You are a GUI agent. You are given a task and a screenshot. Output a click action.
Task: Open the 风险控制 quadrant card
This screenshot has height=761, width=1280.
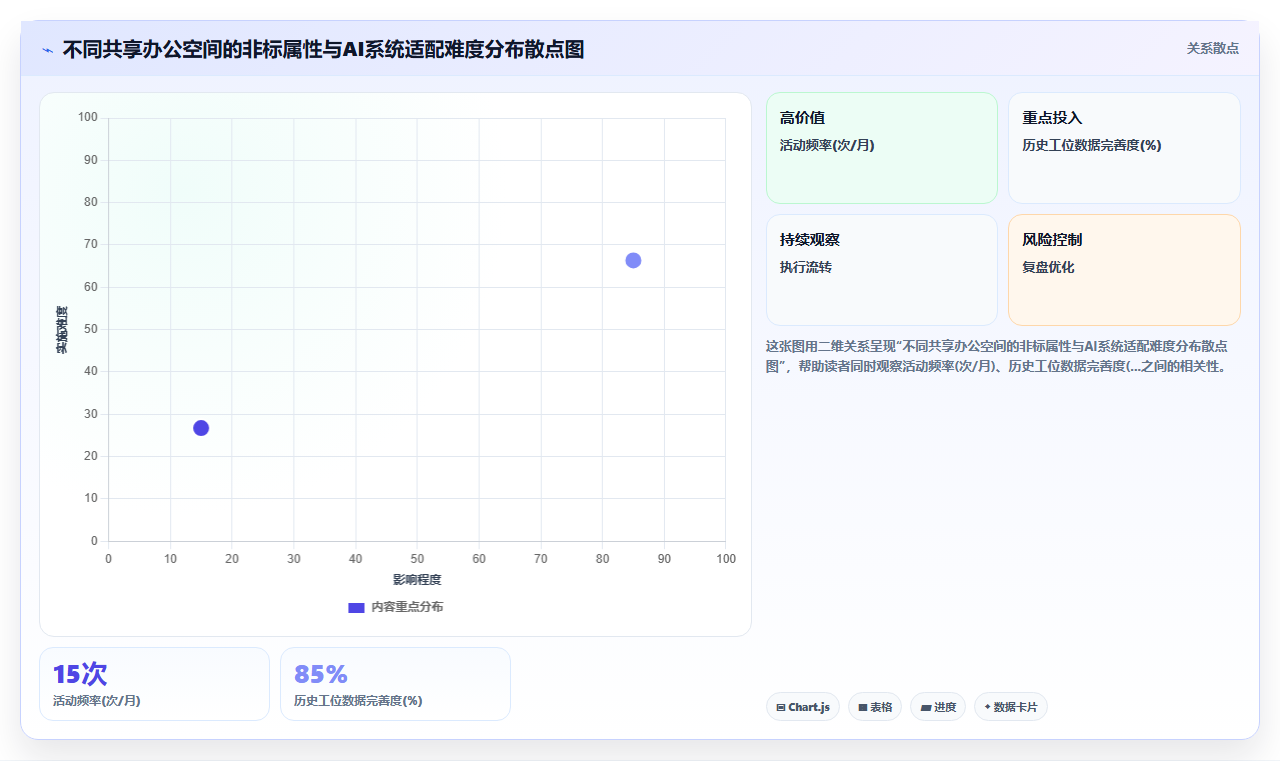pyautogui.click(x=1124, y=270)
